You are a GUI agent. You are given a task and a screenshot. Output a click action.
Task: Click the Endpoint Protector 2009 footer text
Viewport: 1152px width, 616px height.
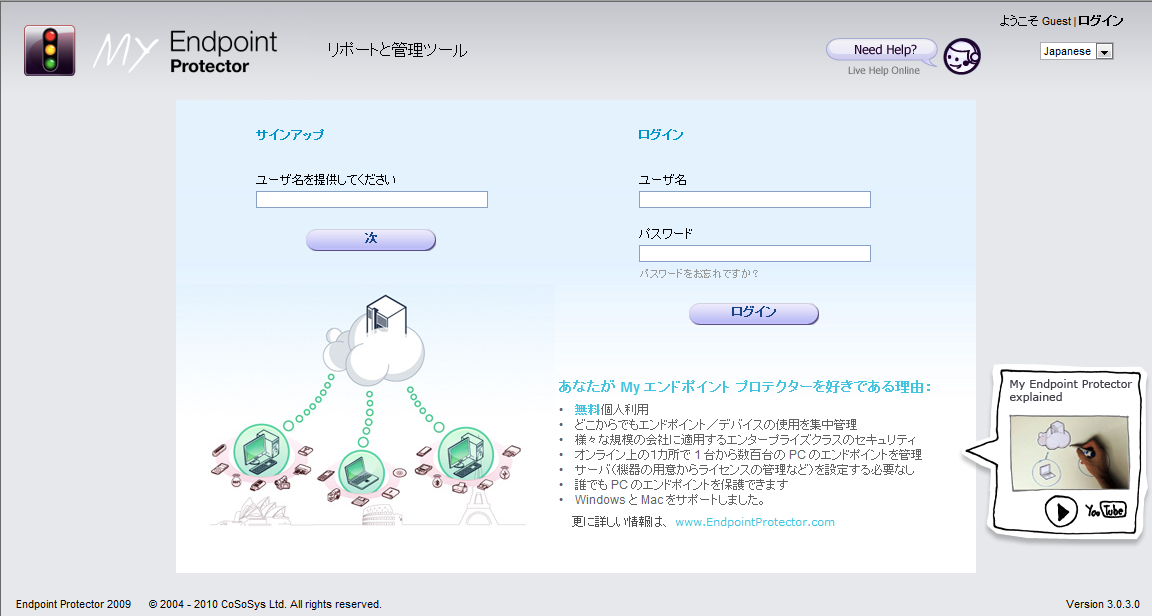73,604
